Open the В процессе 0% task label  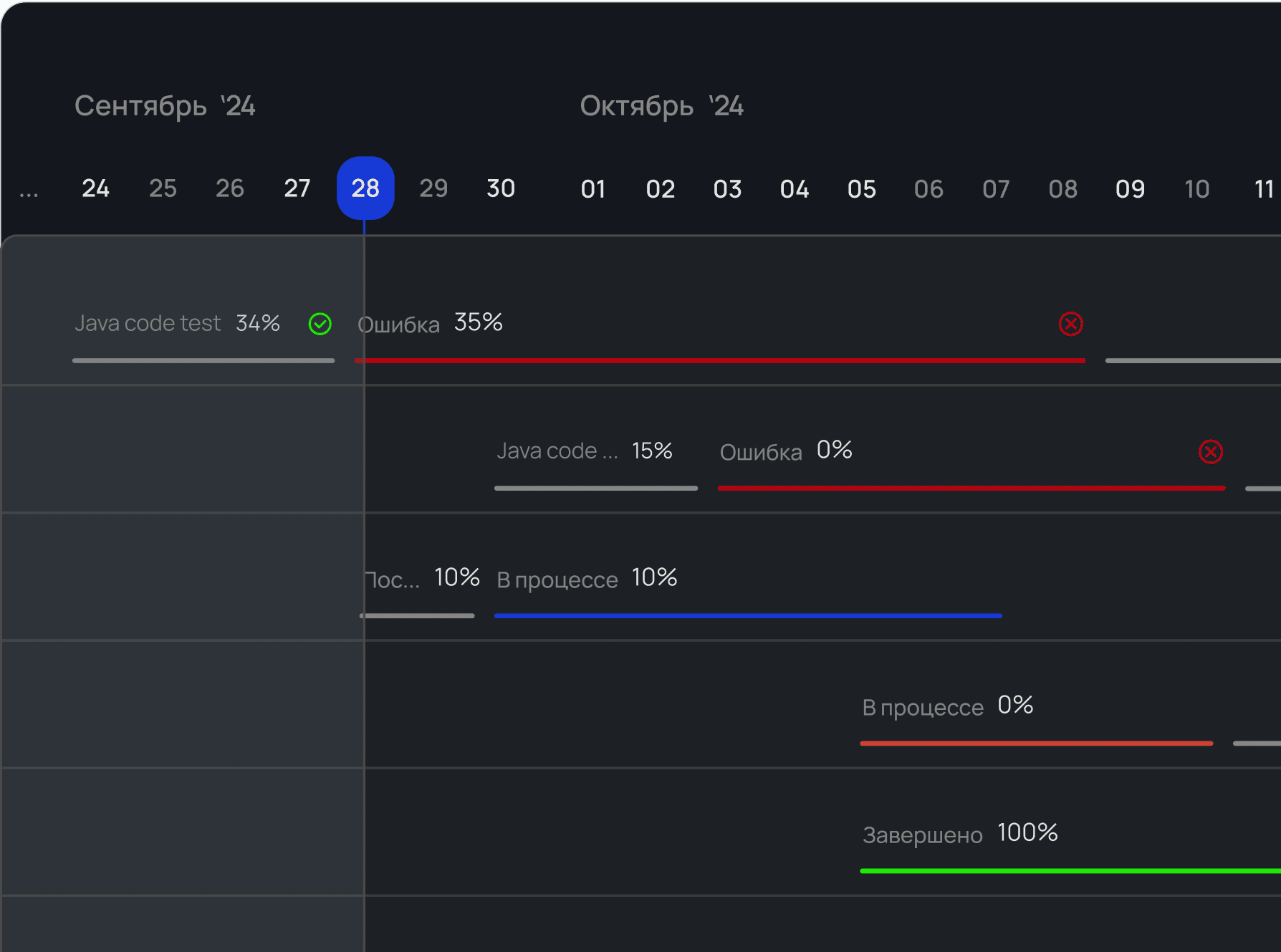[x=947, y=706]
